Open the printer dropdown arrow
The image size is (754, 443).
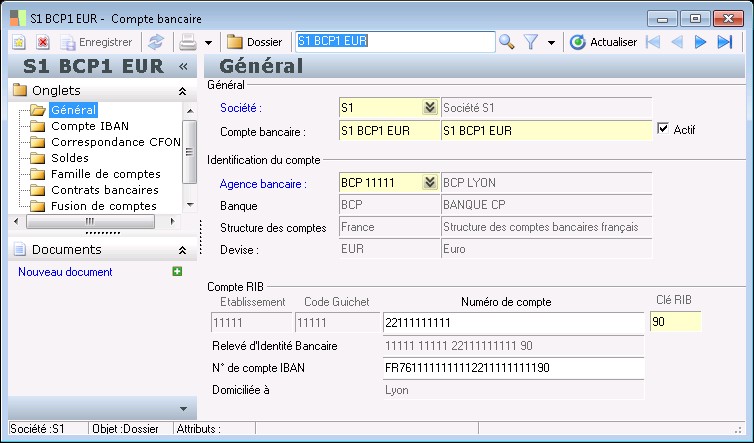pyautogui.click(x=208, y=43)
